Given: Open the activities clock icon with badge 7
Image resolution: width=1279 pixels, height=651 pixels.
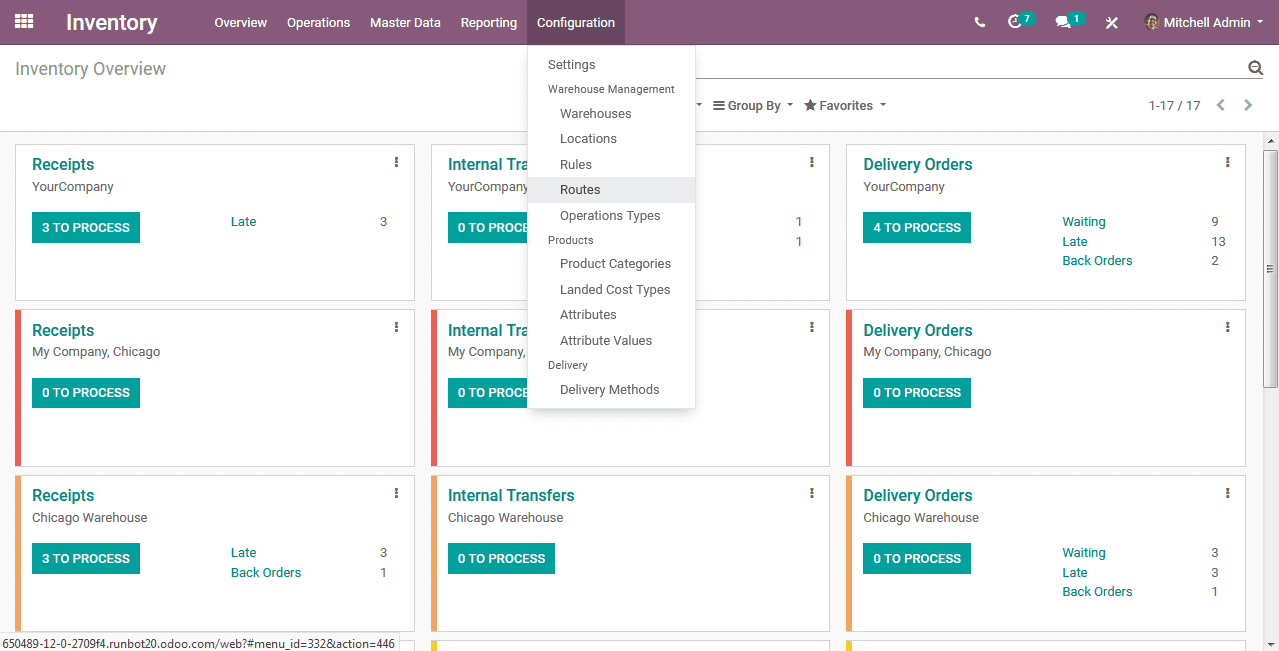Looking at the screenshot, I should [1016, 21].
